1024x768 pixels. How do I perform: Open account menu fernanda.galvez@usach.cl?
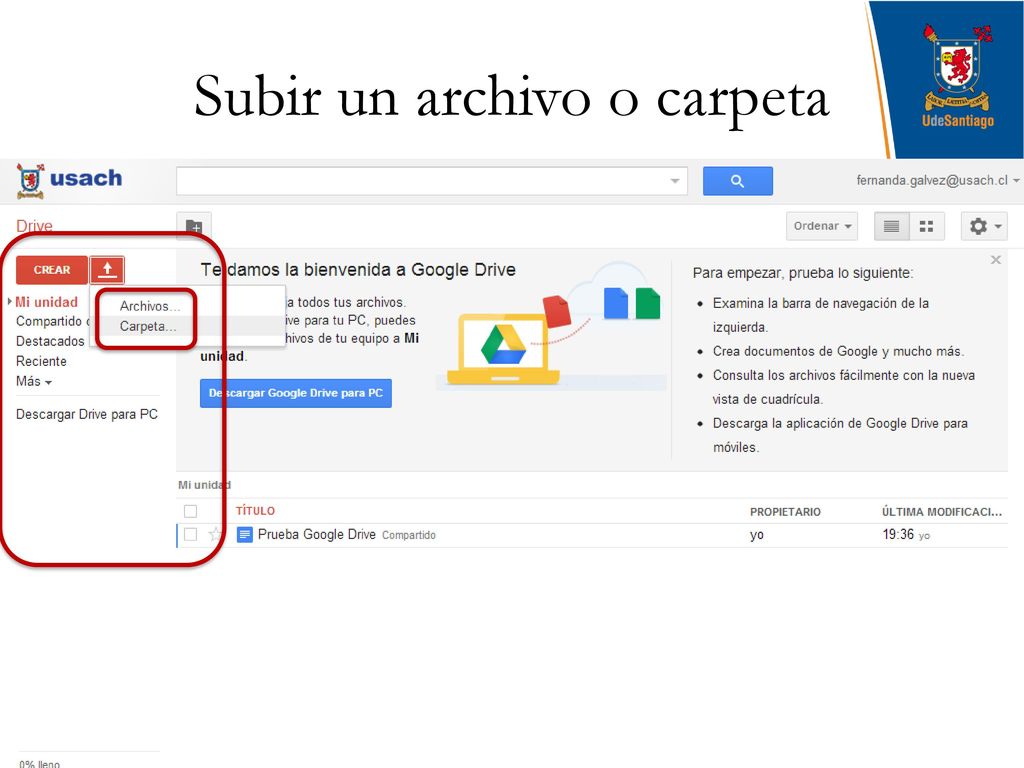(x=937, y=180)
